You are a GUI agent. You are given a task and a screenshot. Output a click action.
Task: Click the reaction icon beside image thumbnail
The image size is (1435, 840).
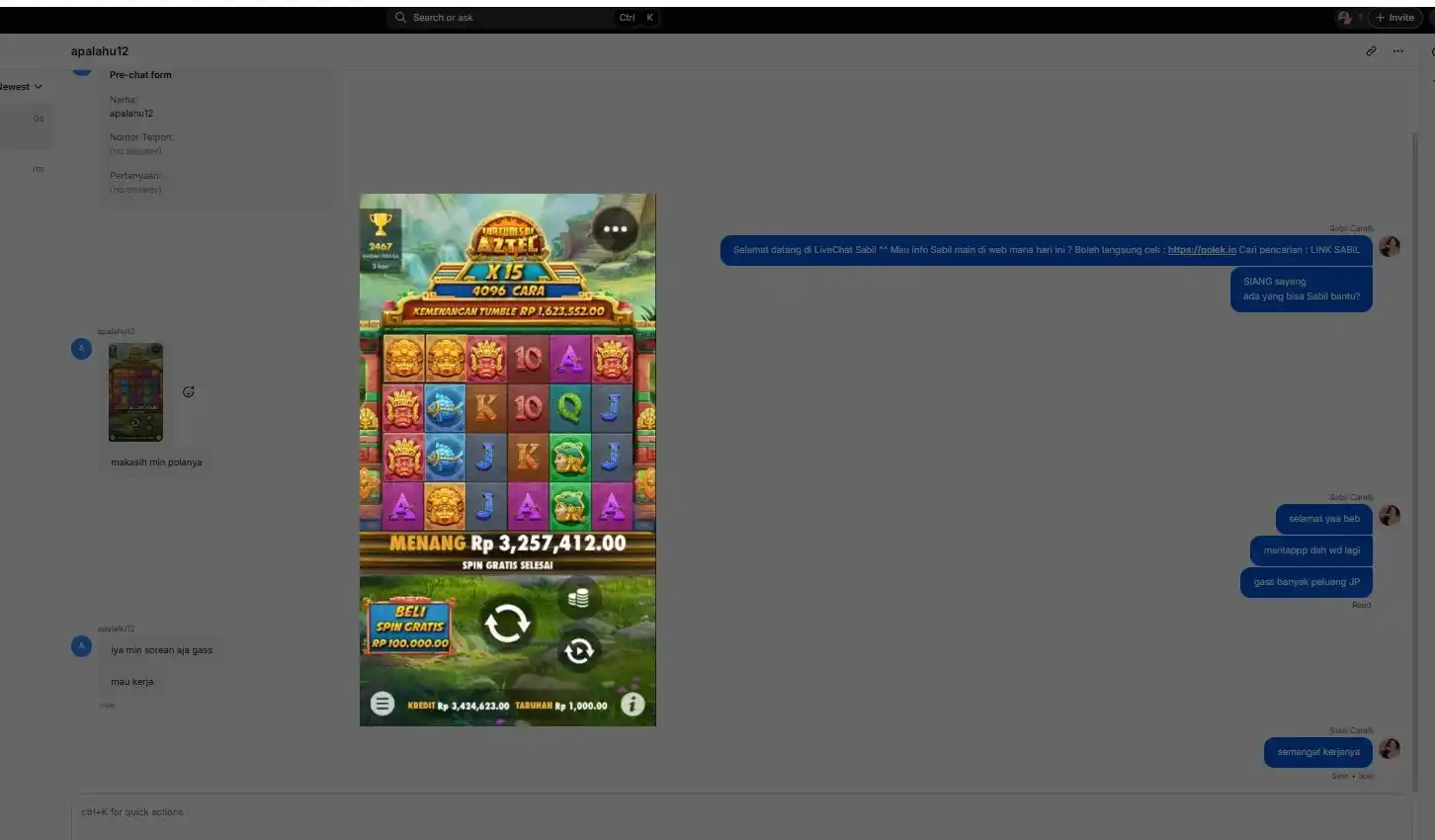[188, 392]
